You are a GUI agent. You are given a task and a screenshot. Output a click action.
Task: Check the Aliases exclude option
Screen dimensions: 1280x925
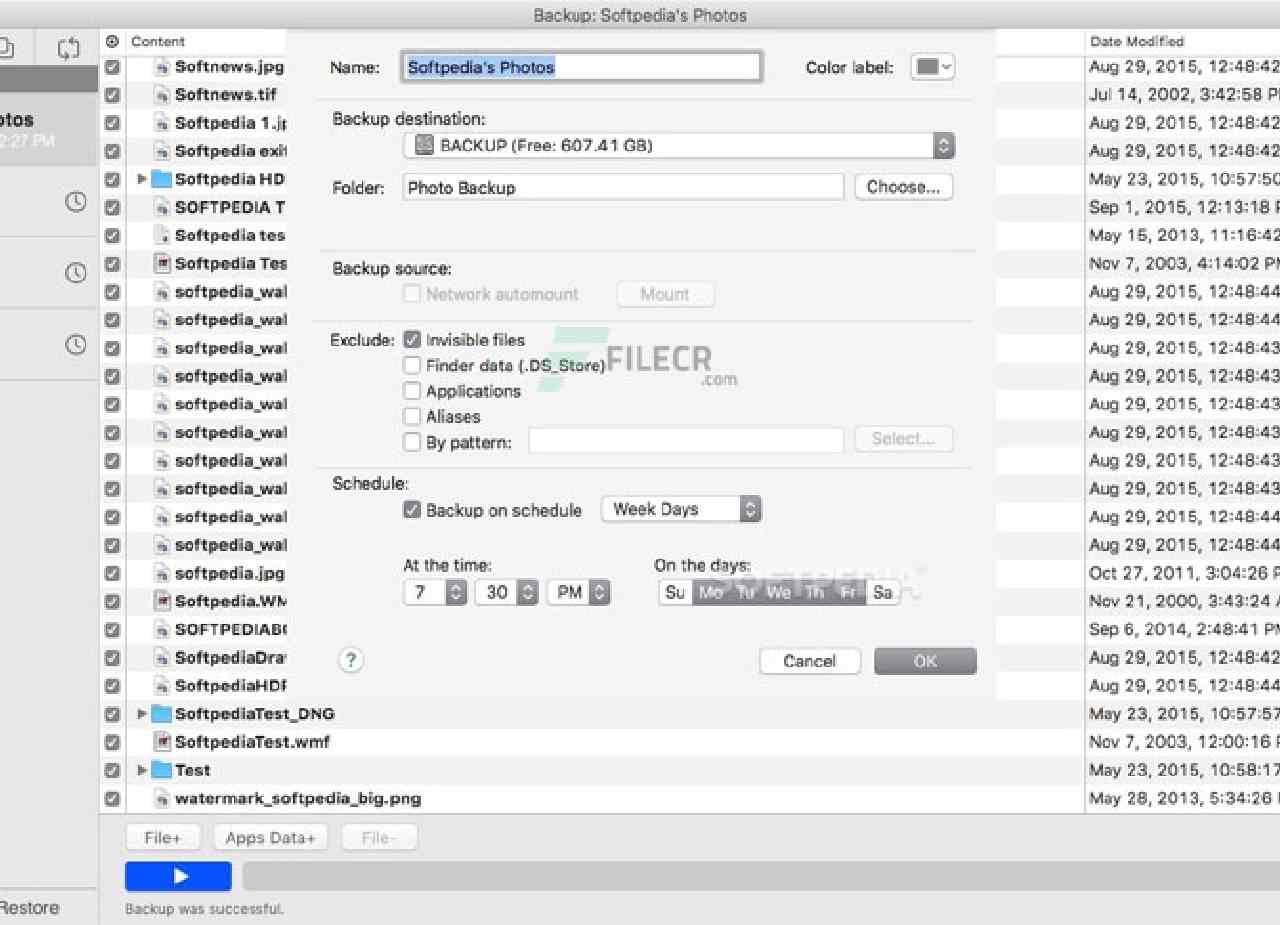(x=412, y=417)
